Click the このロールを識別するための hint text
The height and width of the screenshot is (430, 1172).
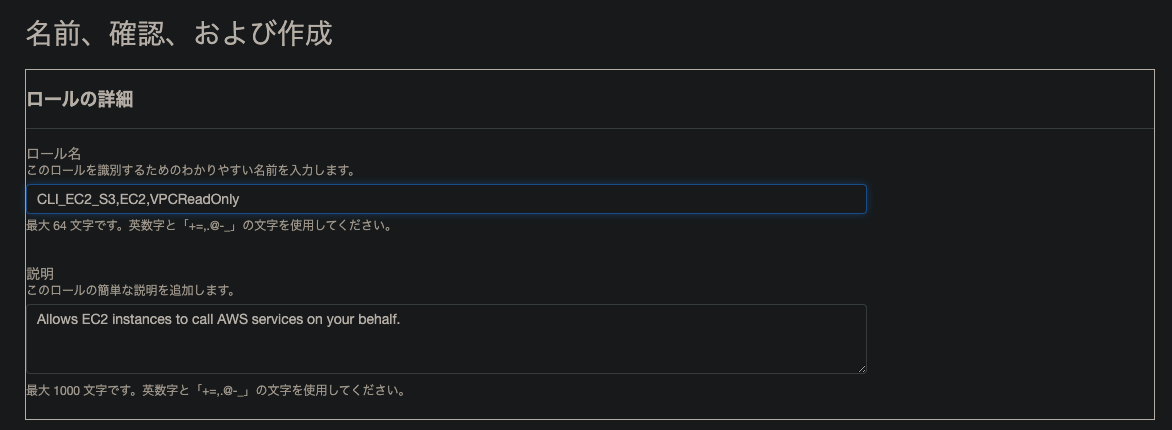pyautogui.click(x=191, y=170)
